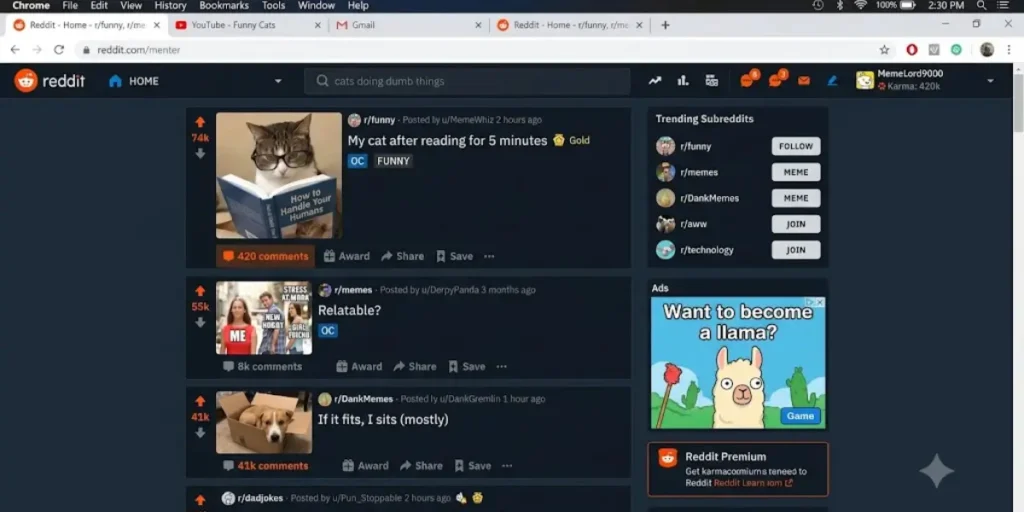Open 41k comments on DankMemes post

point(265,466)
